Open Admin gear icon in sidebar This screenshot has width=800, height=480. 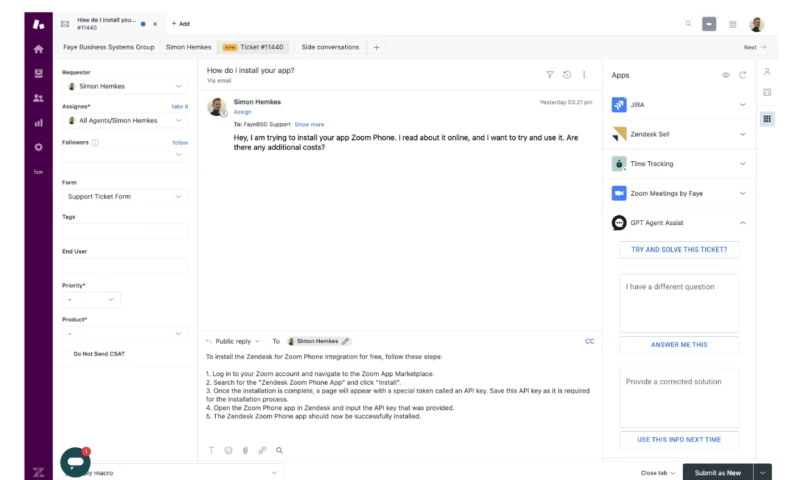tap(38, 147)
